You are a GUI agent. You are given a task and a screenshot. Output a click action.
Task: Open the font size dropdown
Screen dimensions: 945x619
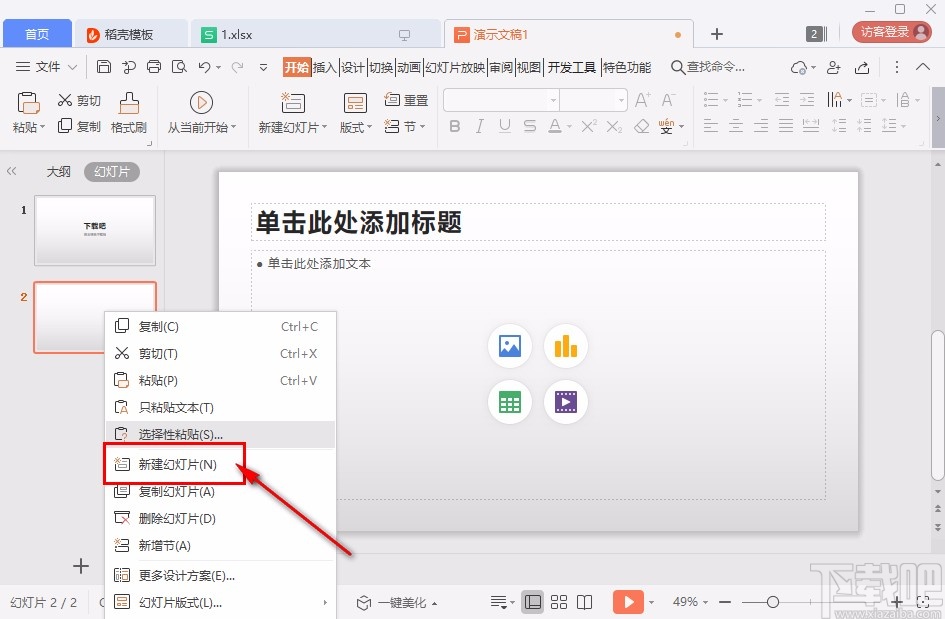click(x=622, y=100)
